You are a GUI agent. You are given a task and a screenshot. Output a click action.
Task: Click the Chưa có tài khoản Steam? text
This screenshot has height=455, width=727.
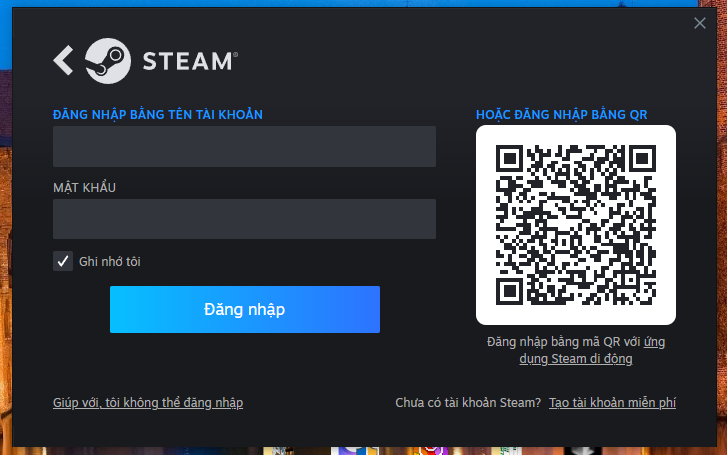[468, 403]
